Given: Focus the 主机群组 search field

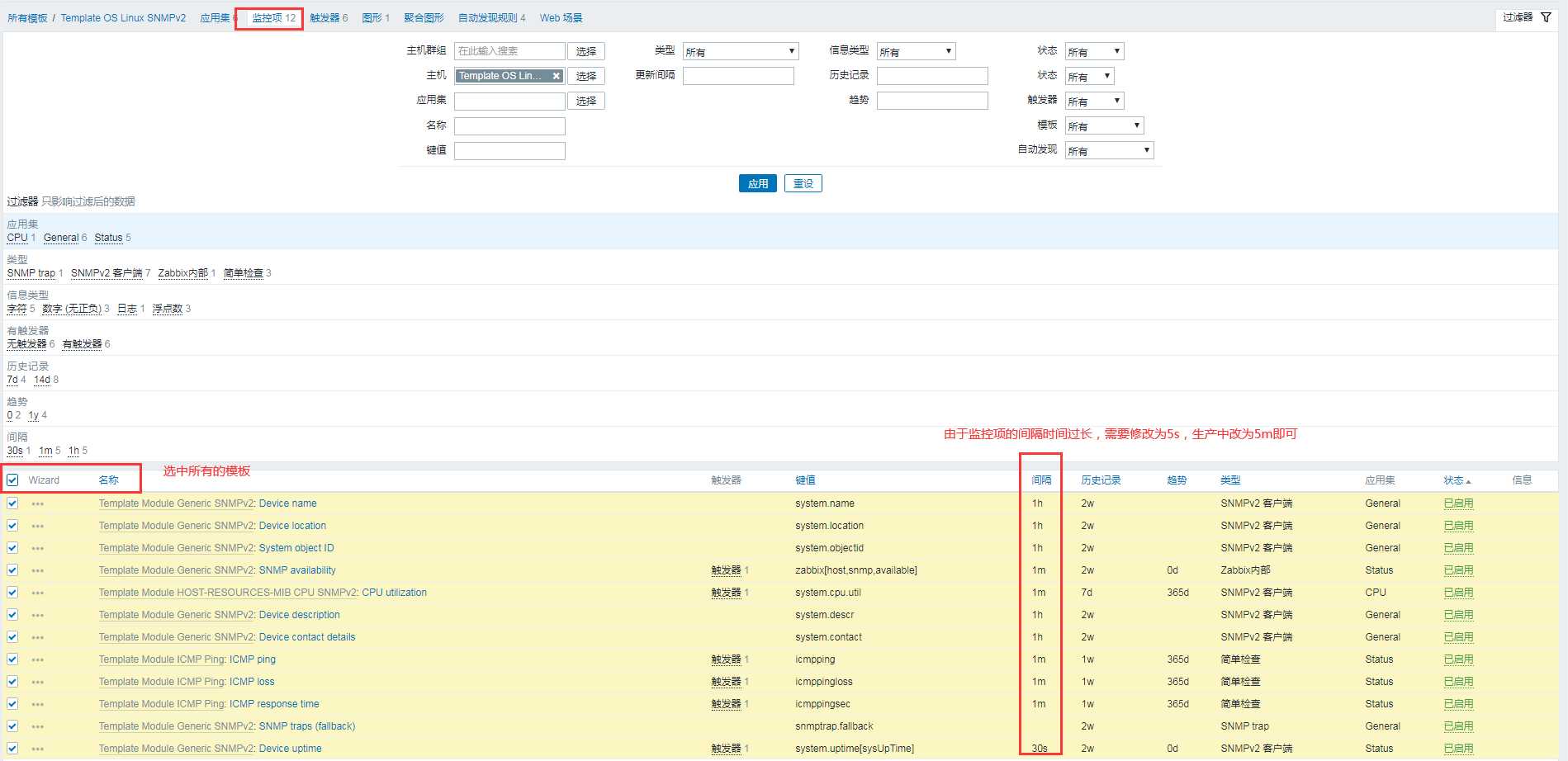Looking at the screenshot, I should point(509,51).
